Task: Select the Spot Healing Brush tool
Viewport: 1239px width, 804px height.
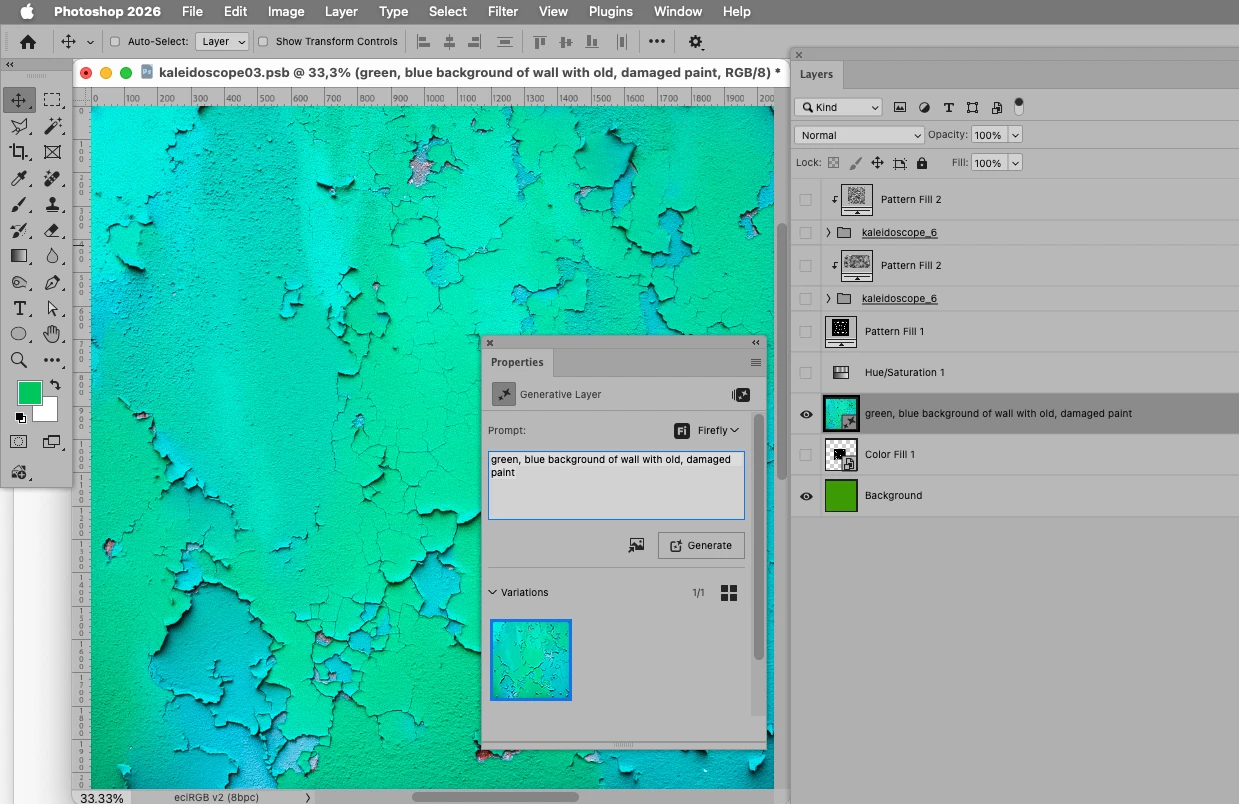Action: (52, 178)
